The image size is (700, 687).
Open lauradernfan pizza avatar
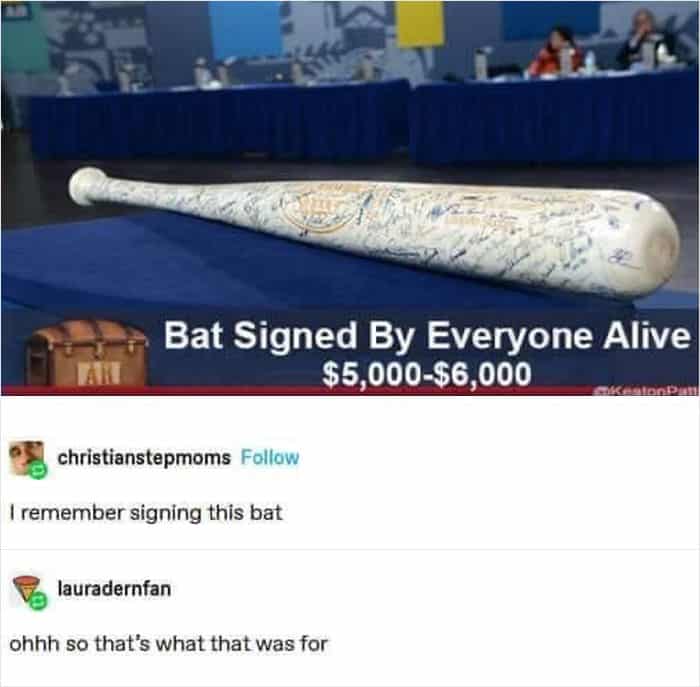point(26,589)
